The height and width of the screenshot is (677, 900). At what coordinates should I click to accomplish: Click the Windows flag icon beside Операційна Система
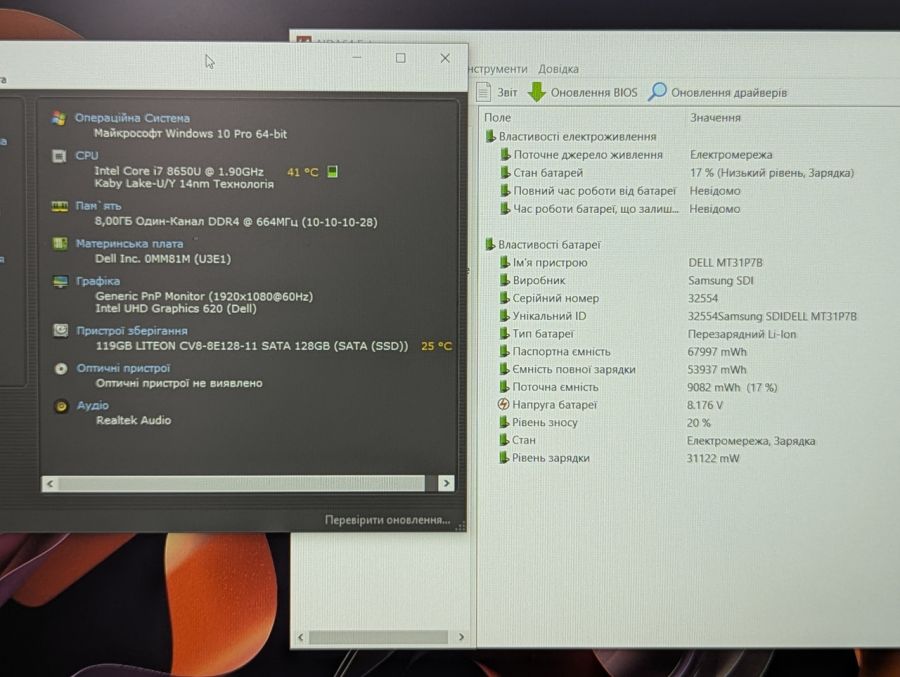pos(59,118)
